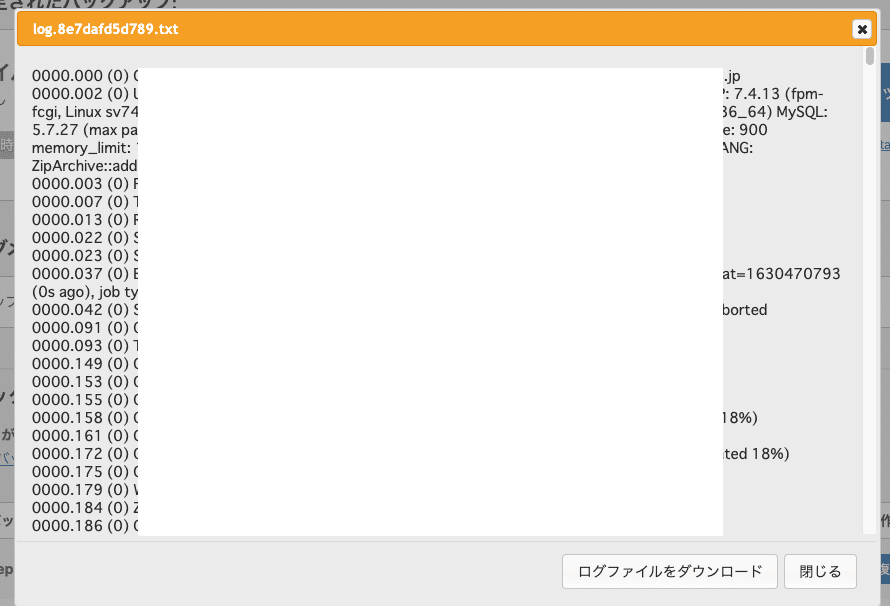
Task: Click log line starting 0000.179 (0)
Action: pos(85,490)
